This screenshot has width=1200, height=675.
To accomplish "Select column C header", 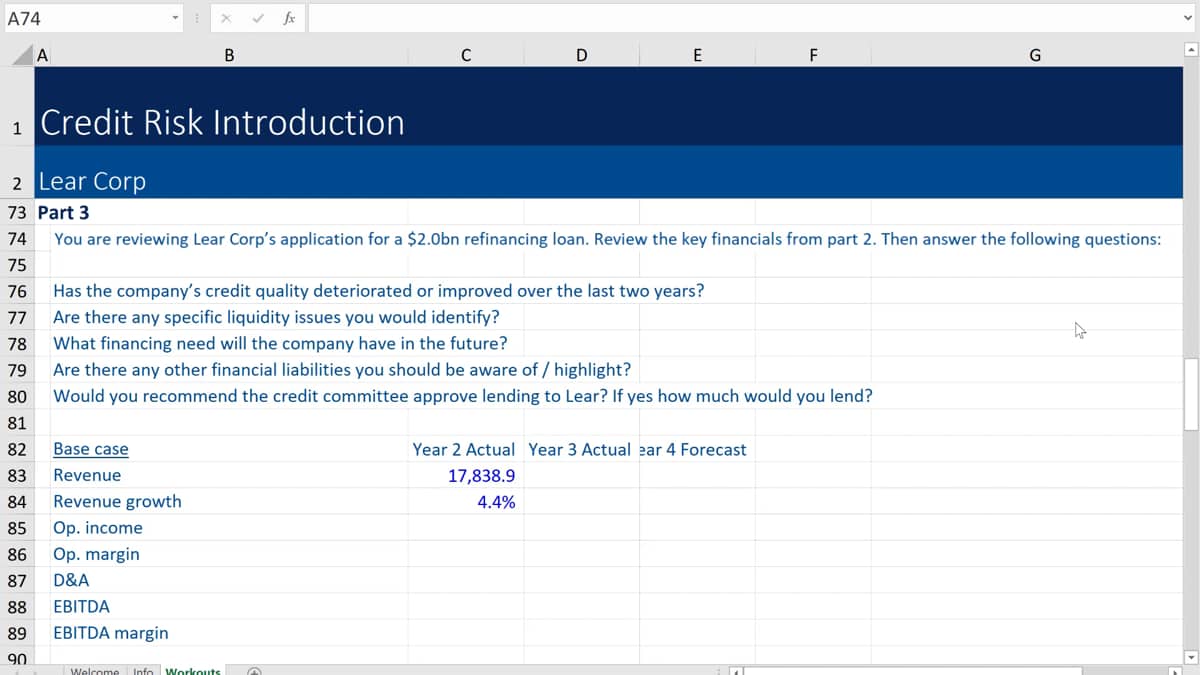I will point(466,56).
